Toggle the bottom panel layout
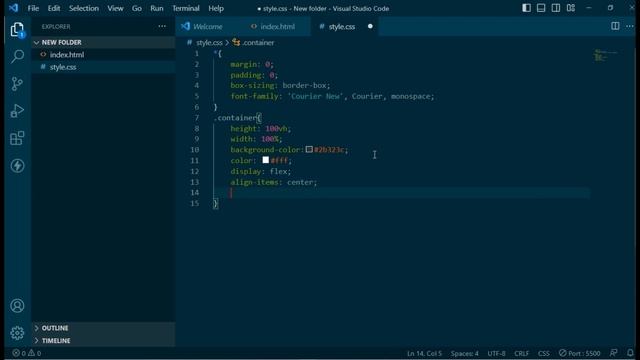Screen dimensions: 640x360 tap(541, 8)
